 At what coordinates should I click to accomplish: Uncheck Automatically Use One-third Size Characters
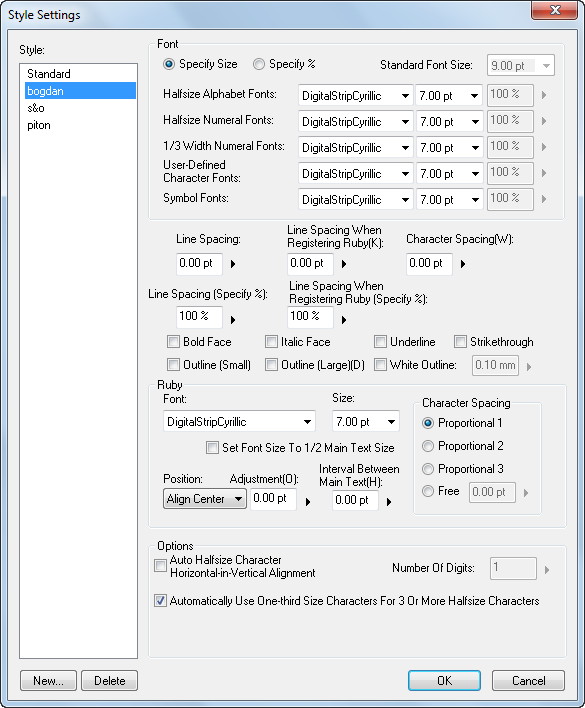pos(160,601)
